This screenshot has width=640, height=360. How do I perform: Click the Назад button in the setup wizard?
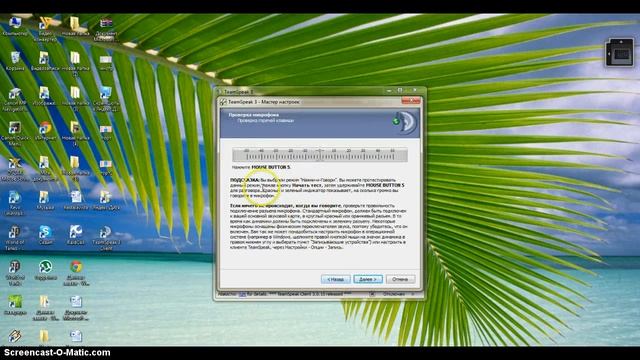click(336, 279)
